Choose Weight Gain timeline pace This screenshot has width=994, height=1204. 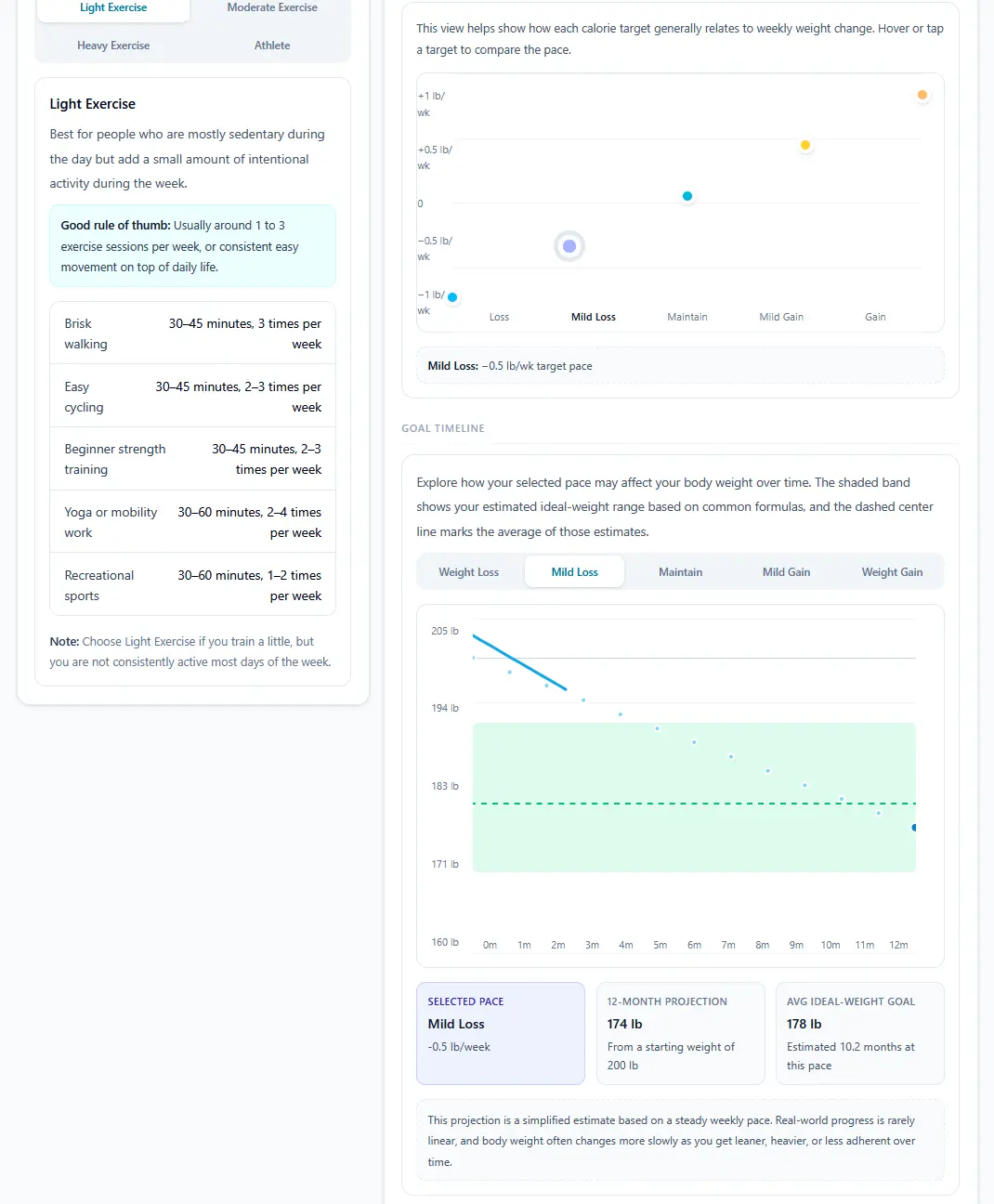[892, 572]
